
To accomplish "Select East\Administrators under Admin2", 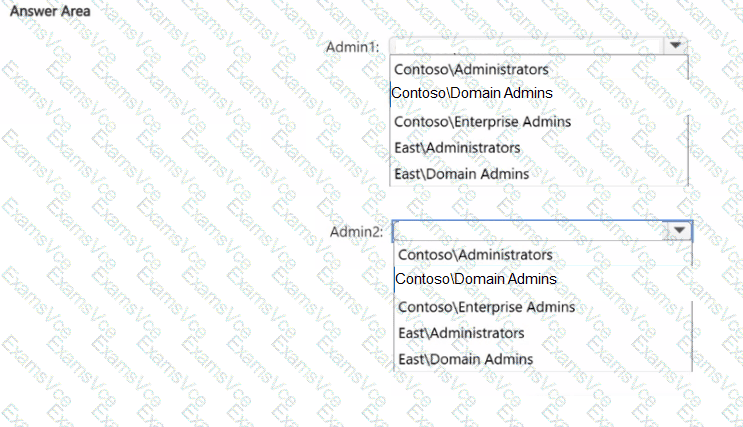I will click(x=461, y=332).
